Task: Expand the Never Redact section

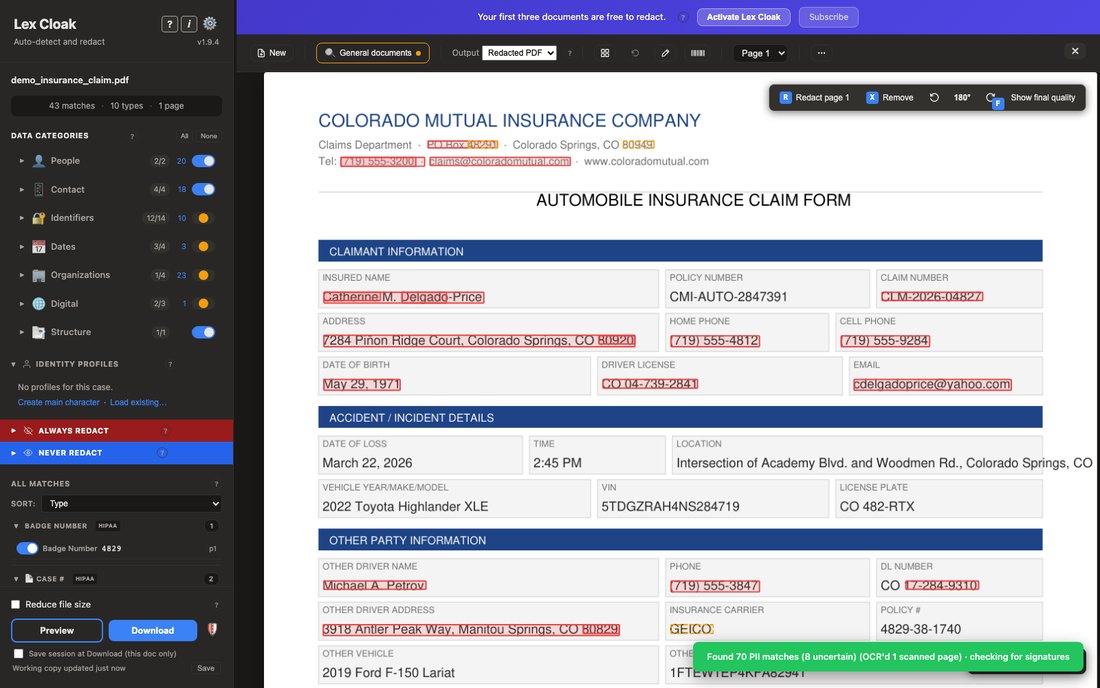Action: 13,453
